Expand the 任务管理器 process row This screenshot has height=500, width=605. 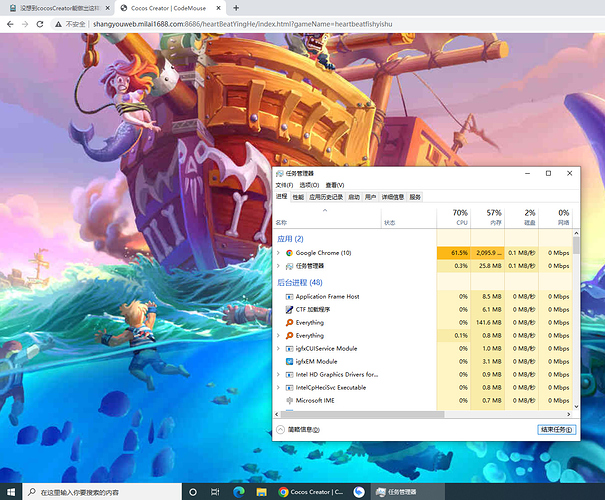[x=278, y=266]
